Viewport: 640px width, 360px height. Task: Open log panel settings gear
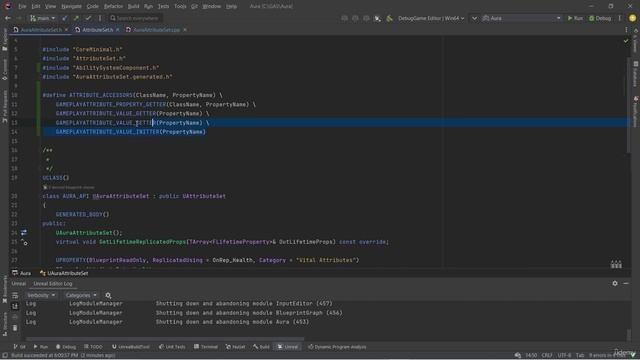coord(615,283)
